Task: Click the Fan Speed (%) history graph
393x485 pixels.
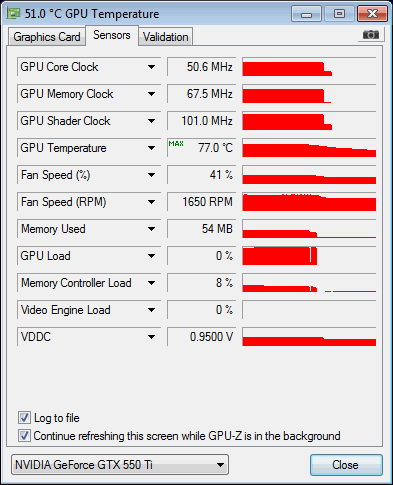Action: (x=309, y=175)
